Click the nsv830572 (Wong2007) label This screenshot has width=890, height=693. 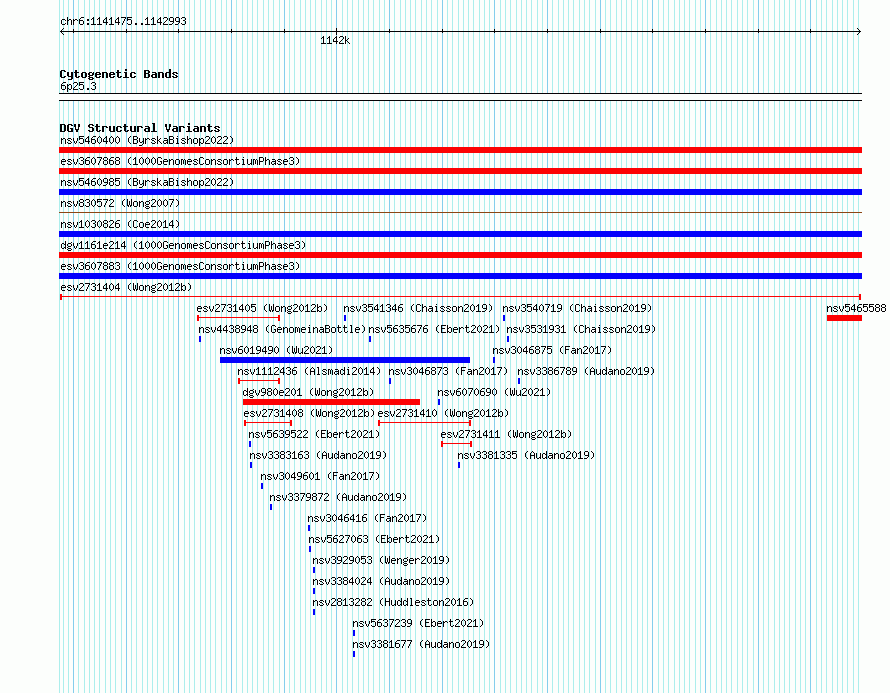pyautogui.click(x=120, y=203)
